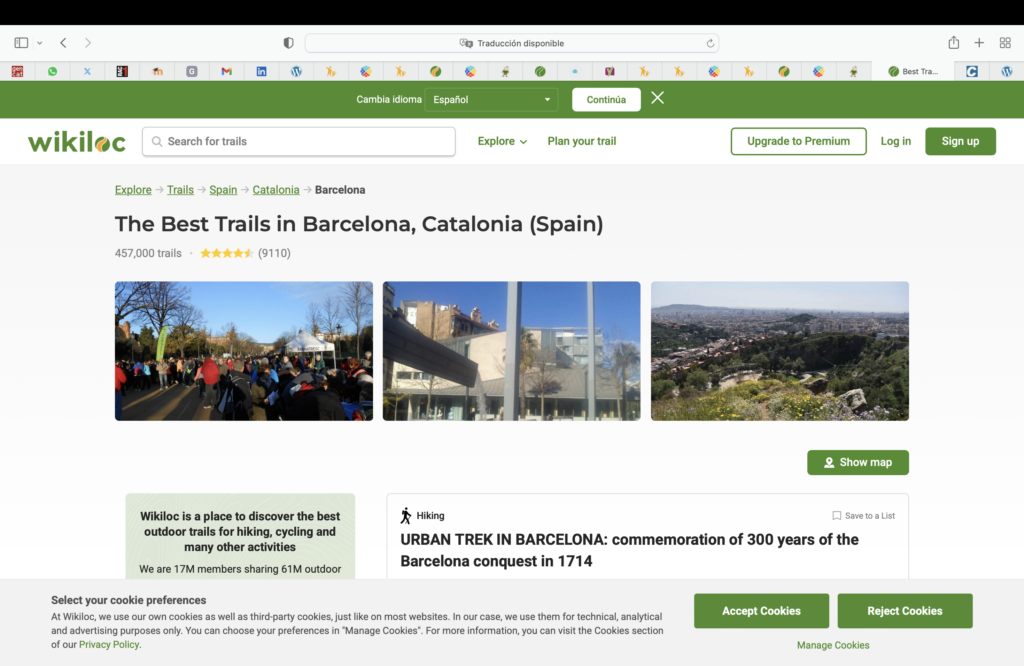Click the 'Accept Cookies' button
Screen dimensions: 1024x666
point(761,611)
